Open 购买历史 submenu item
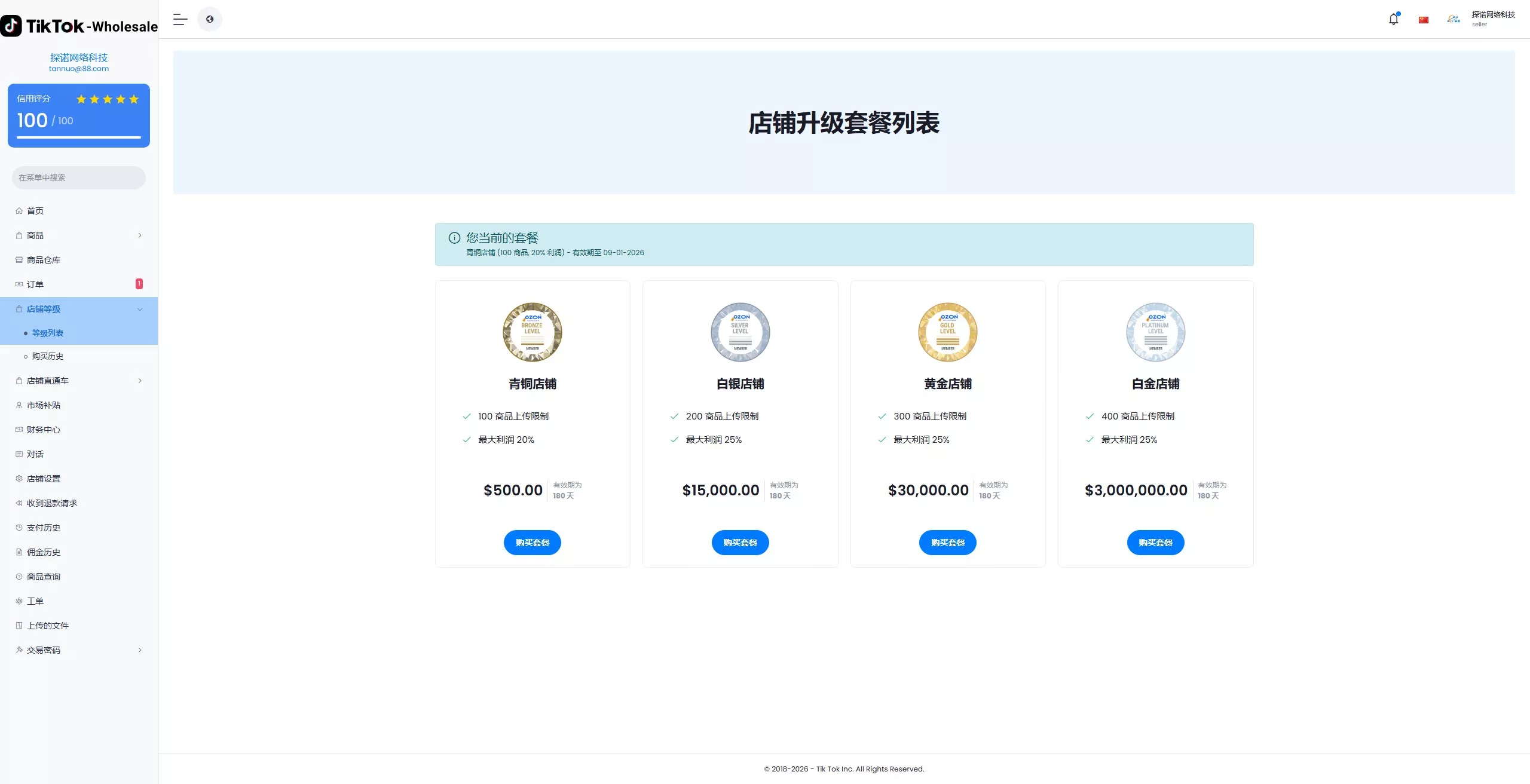The image size is (1530, 784). point(48,356)
